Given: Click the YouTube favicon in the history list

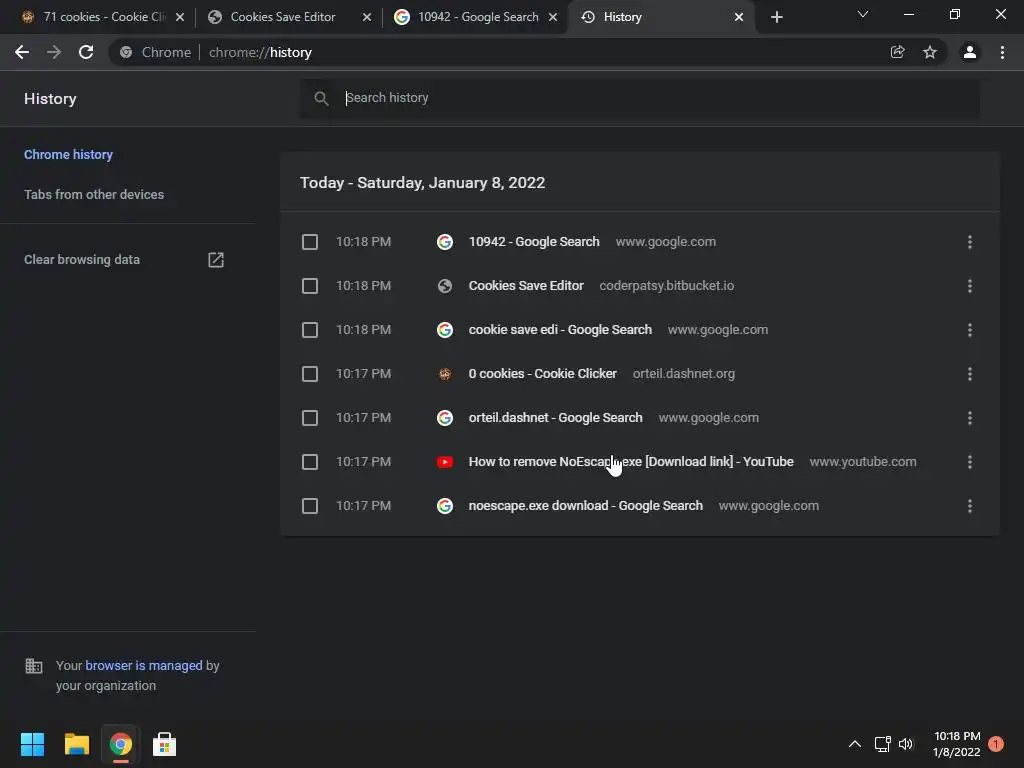Looking at the screenshot, I should (x=445, y=462).
